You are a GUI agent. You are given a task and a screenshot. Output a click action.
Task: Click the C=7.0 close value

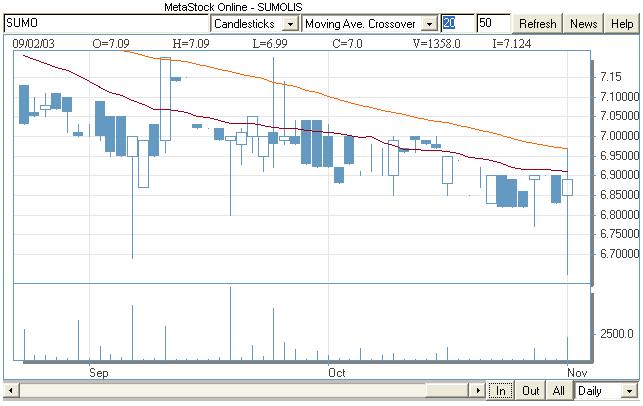pos(347,43)
